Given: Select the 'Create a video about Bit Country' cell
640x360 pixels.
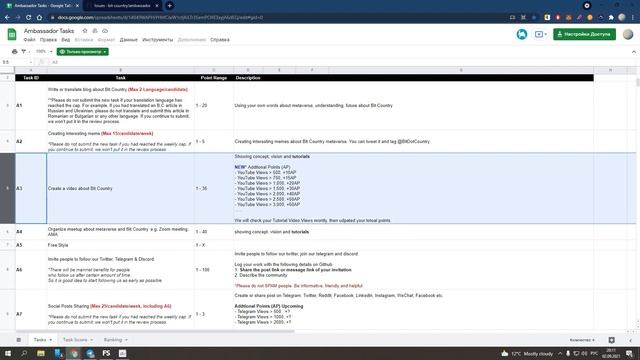Looking at the screenshot, I should tap(120, 188).
